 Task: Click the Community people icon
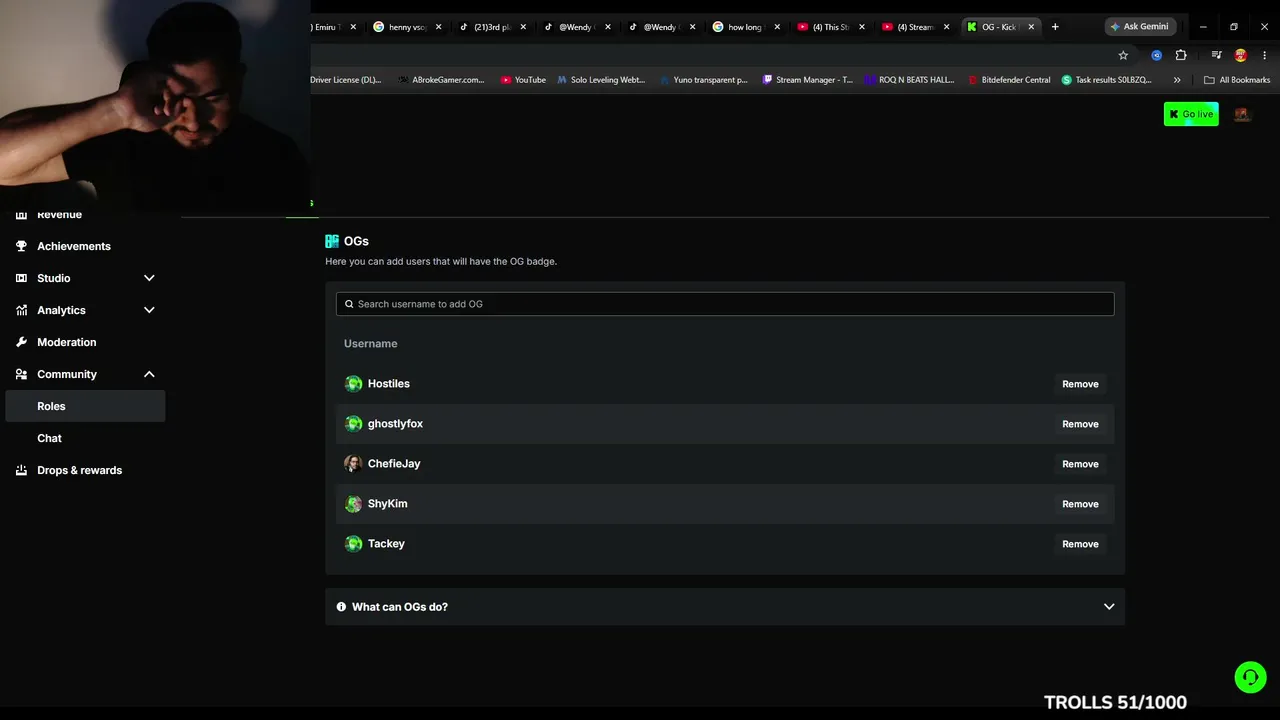tap(22, 374)
